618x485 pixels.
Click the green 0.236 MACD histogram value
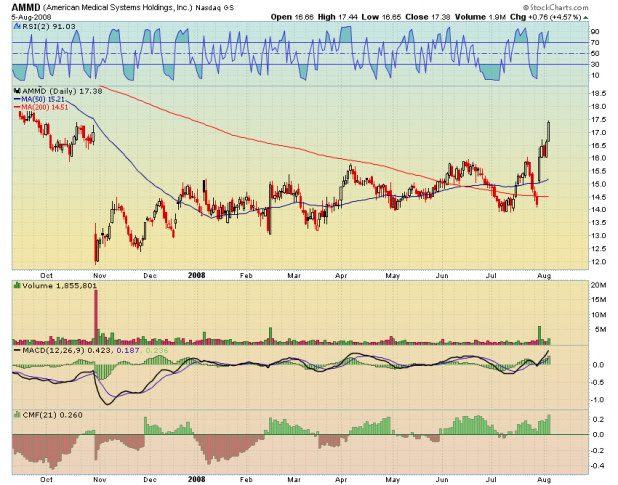pyautogui.click(x=156, y=350)
